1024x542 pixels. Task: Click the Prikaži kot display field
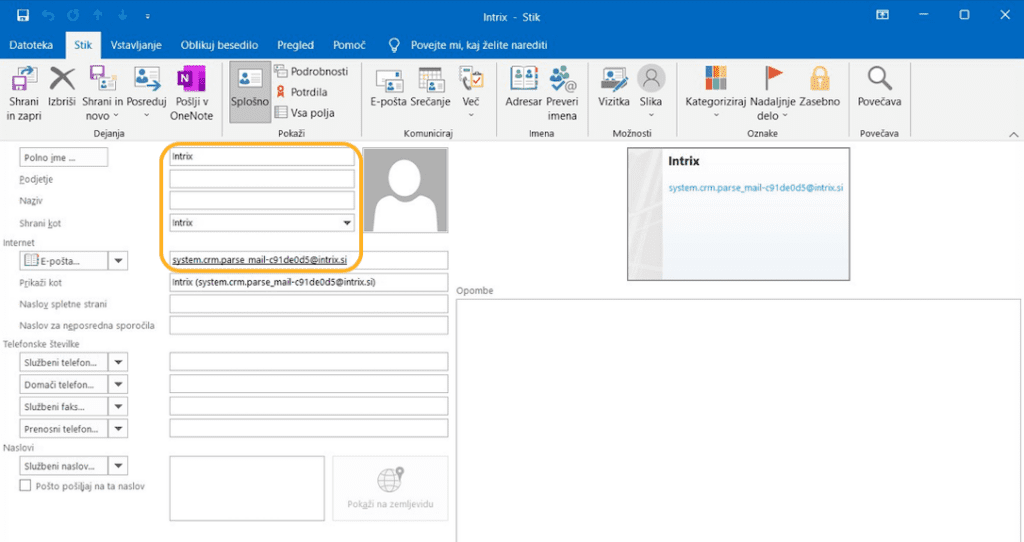click(308, 282)
